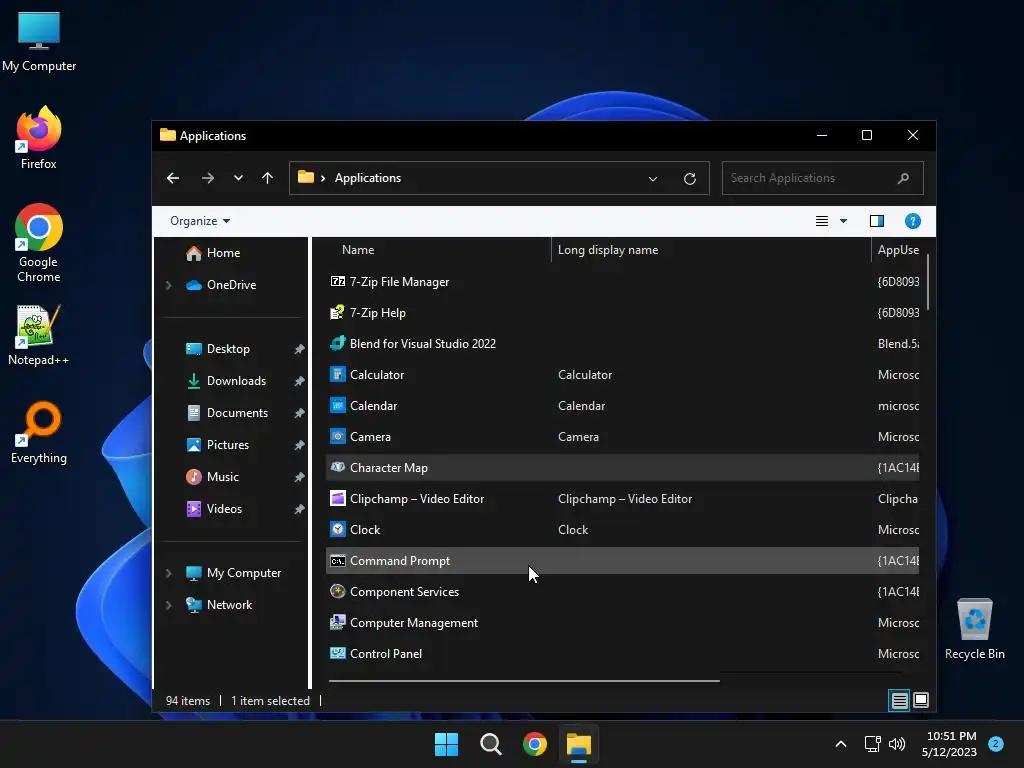The image size is (1024, 768).
Task: Switch to details view in status bar
Action: point(899,701)
